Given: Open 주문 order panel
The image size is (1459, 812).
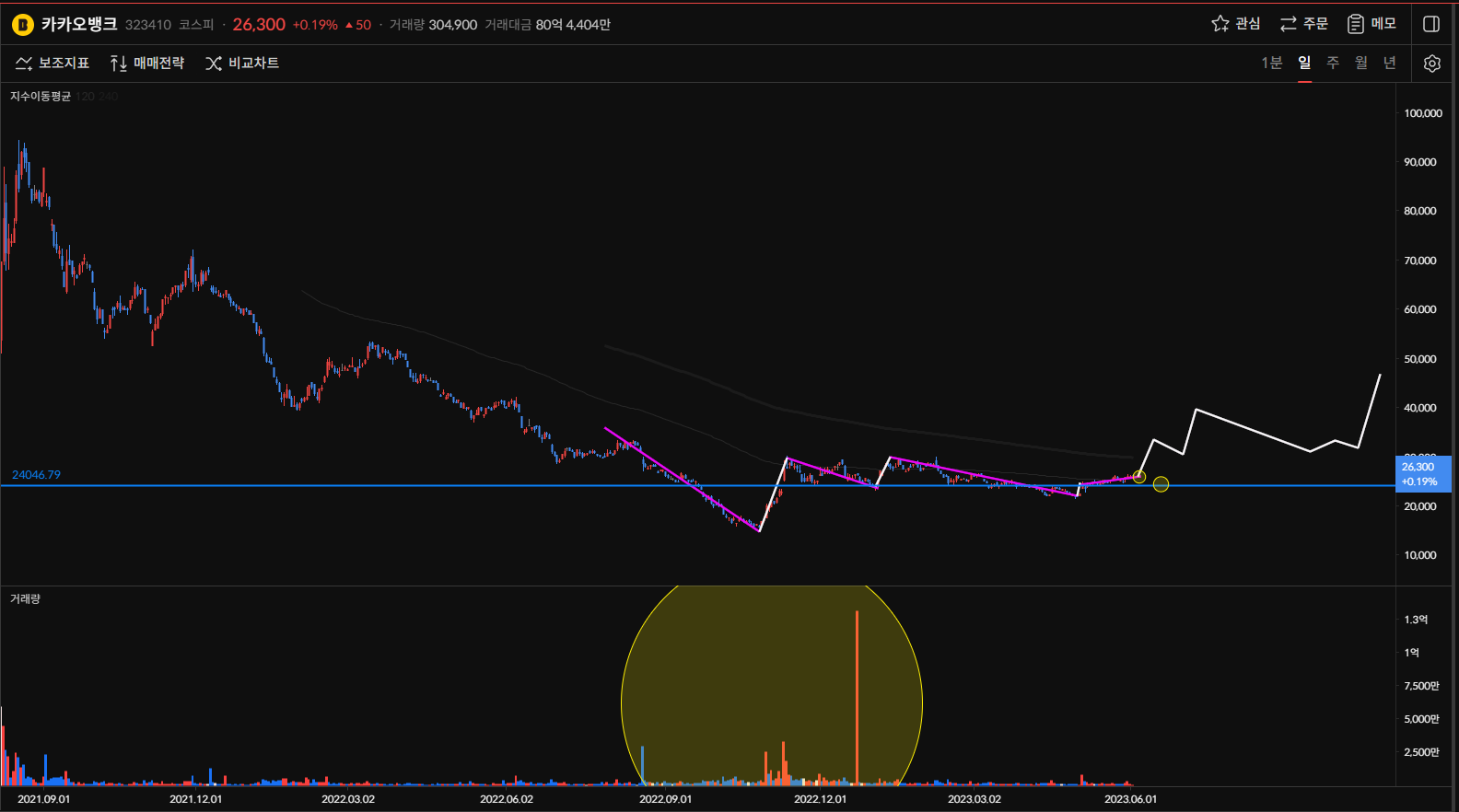Looking at the screenshot, I should coord(1303,24).
